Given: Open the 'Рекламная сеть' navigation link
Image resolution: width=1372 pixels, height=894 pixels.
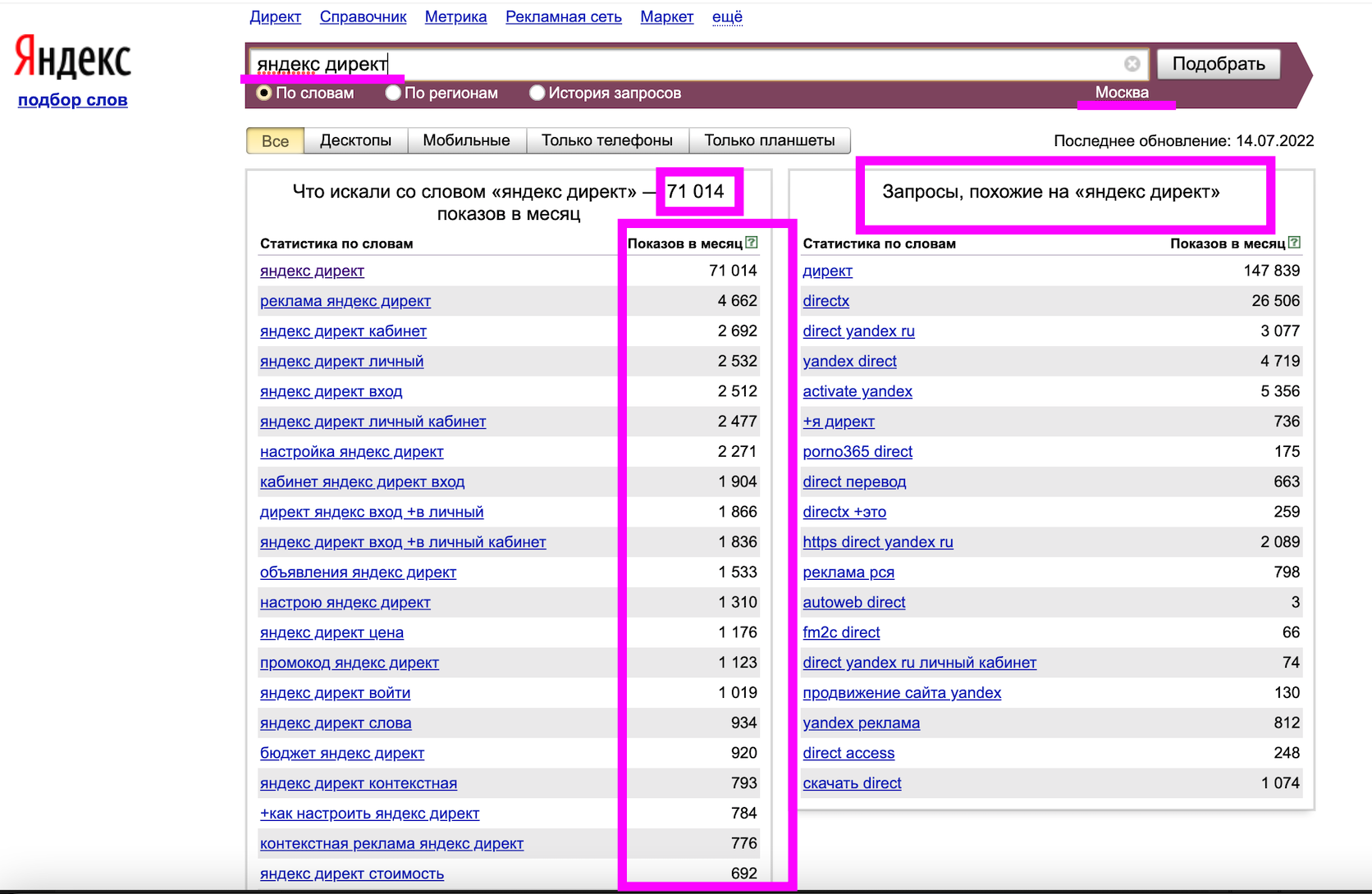Looking at the screenshot, I should tap(564, 16).
